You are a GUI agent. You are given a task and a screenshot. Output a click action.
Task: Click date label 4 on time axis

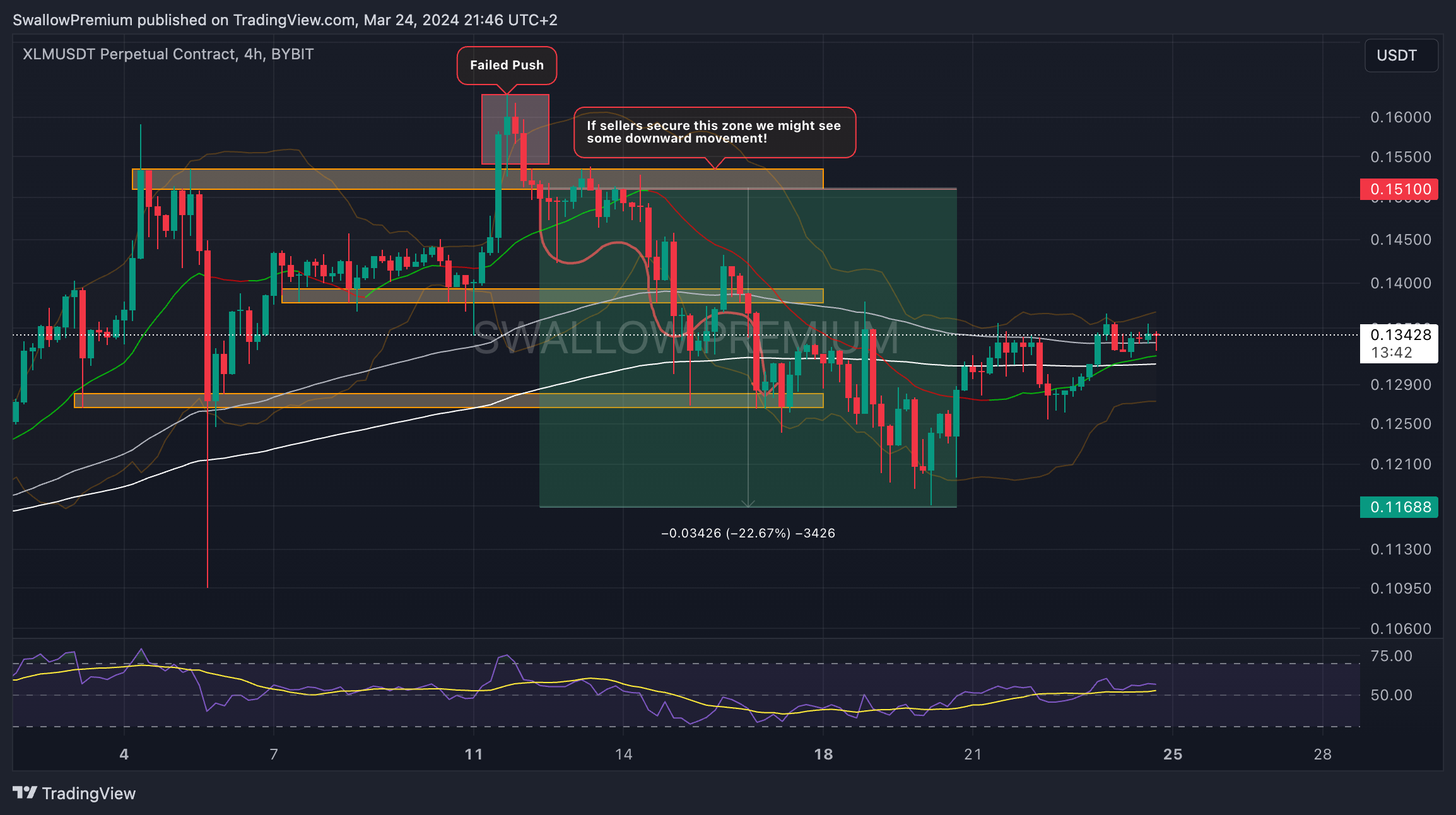[124, 754]
